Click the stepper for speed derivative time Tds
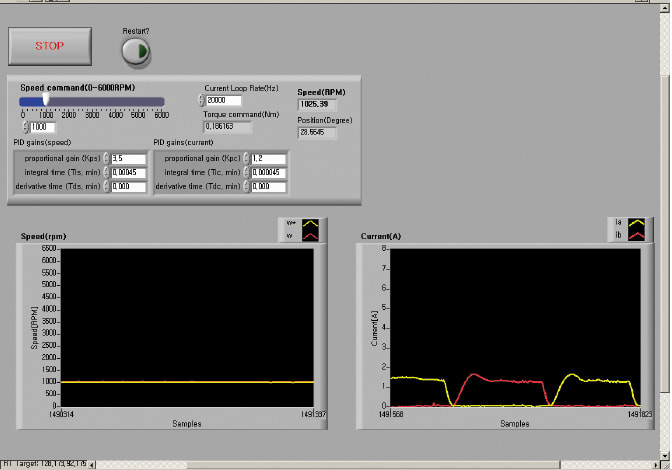 coord(106,187)
